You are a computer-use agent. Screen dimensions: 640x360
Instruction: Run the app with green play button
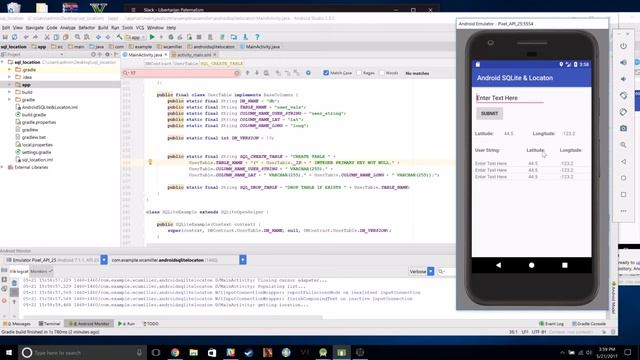[152, 37]
